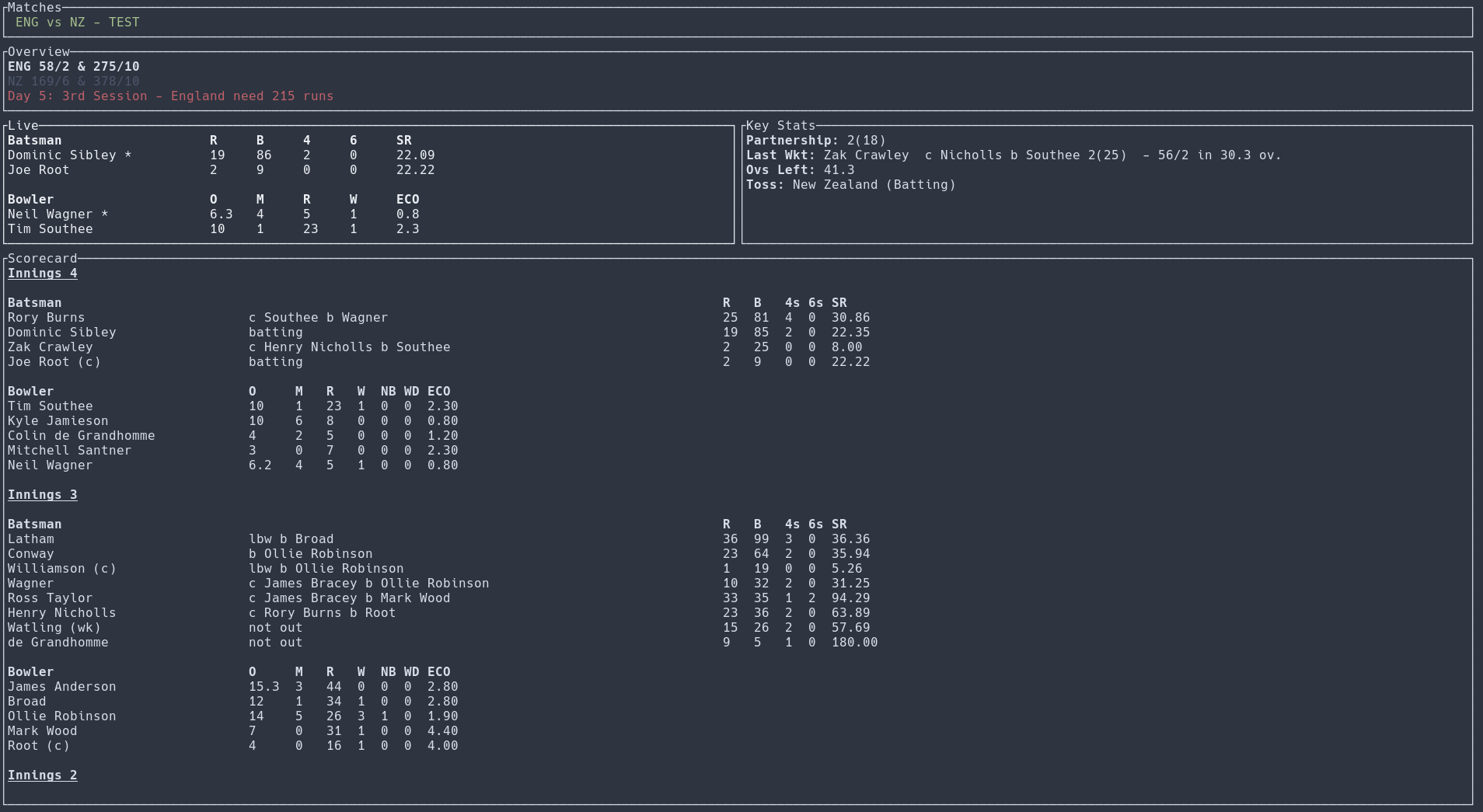The width and height of the screenshot is (1483, 812).
Task: Click the ECO header in Live bowler table
Action: (x=408, y=200)
